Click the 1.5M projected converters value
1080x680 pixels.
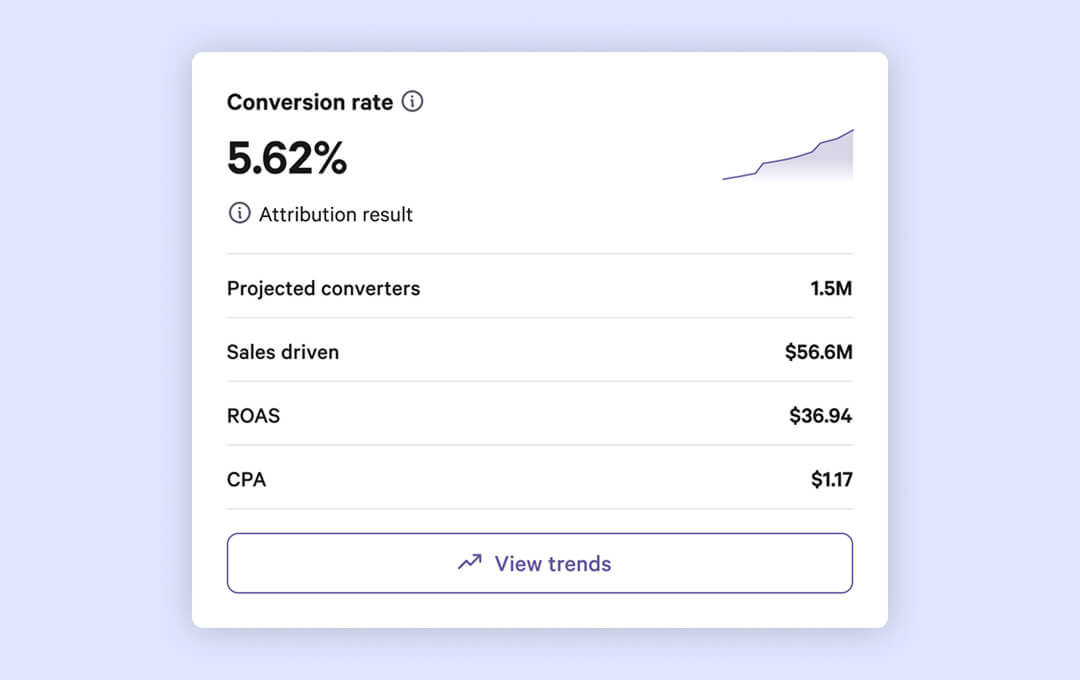tap(831, 288)
